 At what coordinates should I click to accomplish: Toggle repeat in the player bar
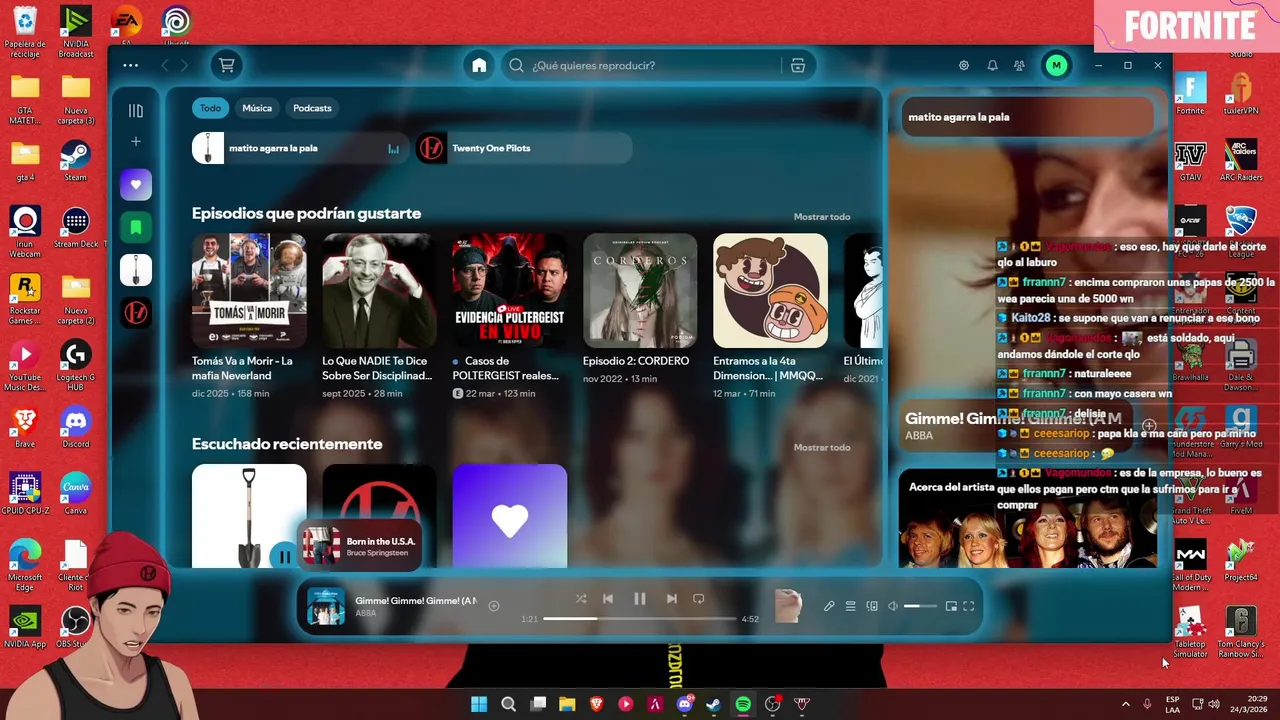tap(699, 599)
